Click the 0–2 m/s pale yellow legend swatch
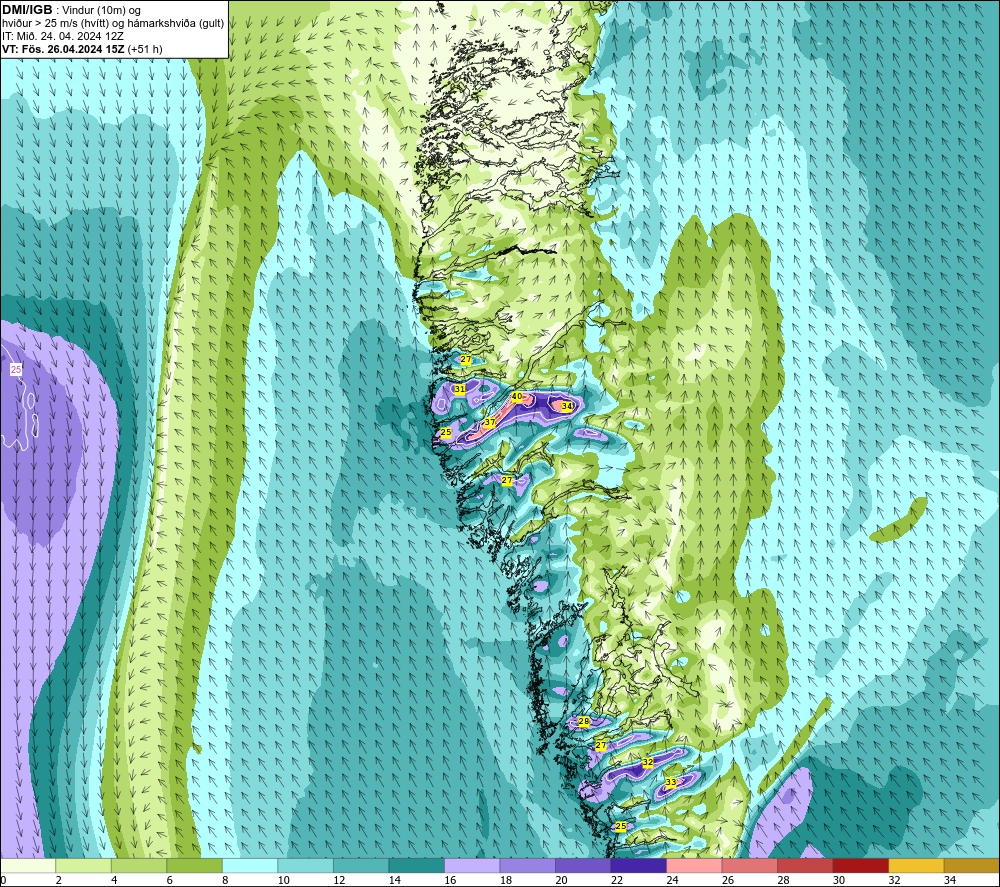Viewport: 1000px width, 887px height. click(28, 865)
